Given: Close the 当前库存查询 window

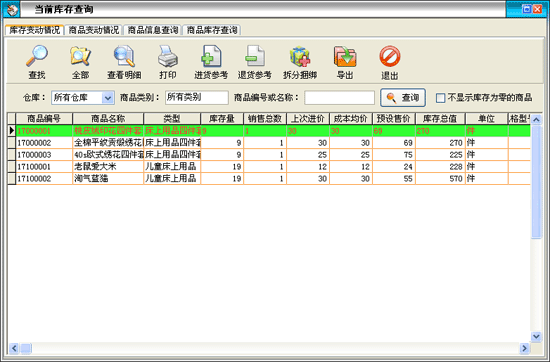Looking at the screenshot, I should (537, 9).
